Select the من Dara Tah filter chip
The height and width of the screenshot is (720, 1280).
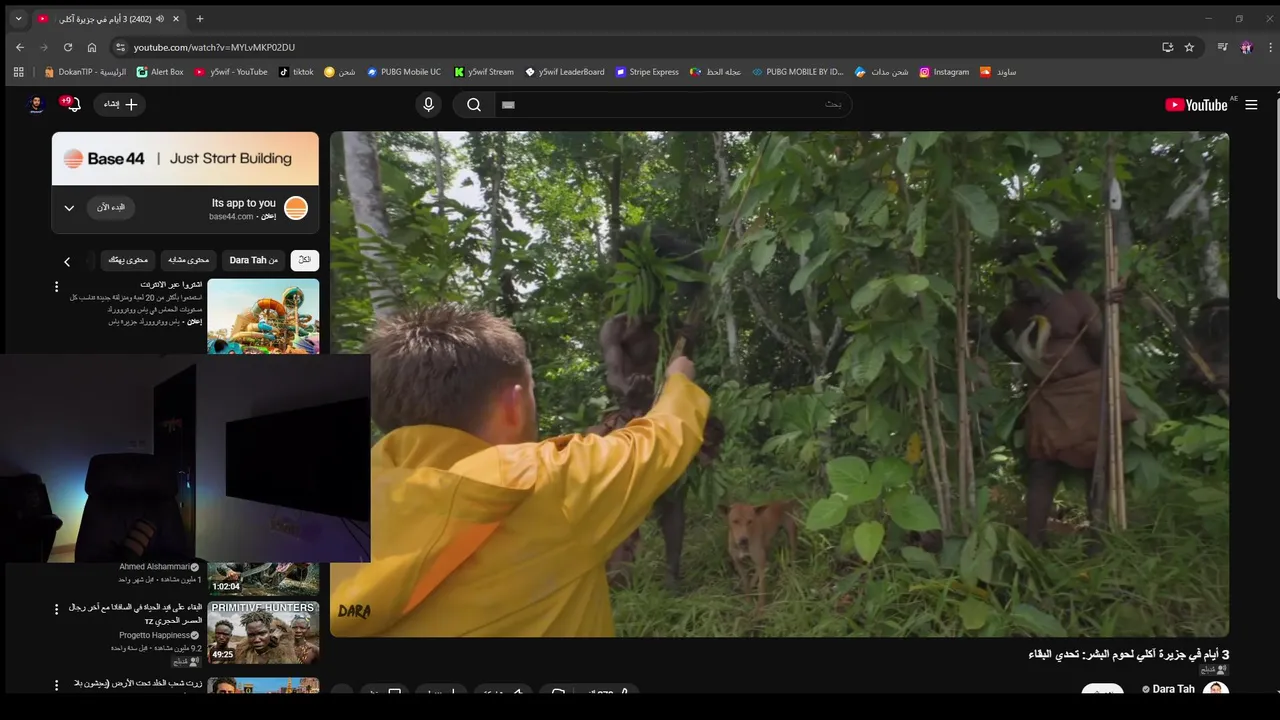pos(254,260)
